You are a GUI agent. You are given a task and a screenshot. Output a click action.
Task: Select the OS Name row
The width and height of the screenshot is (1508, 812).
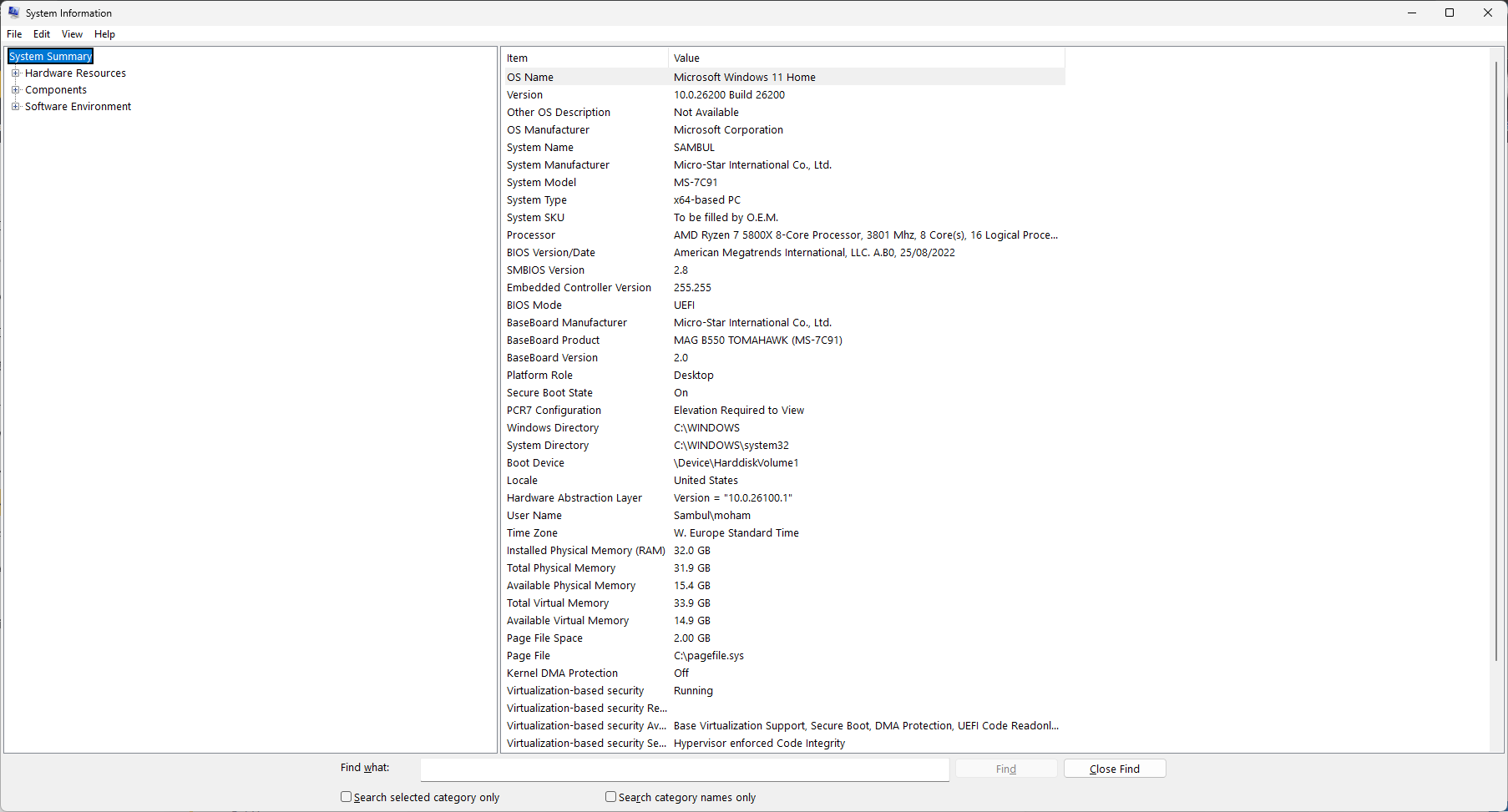[x=783, y=78]
